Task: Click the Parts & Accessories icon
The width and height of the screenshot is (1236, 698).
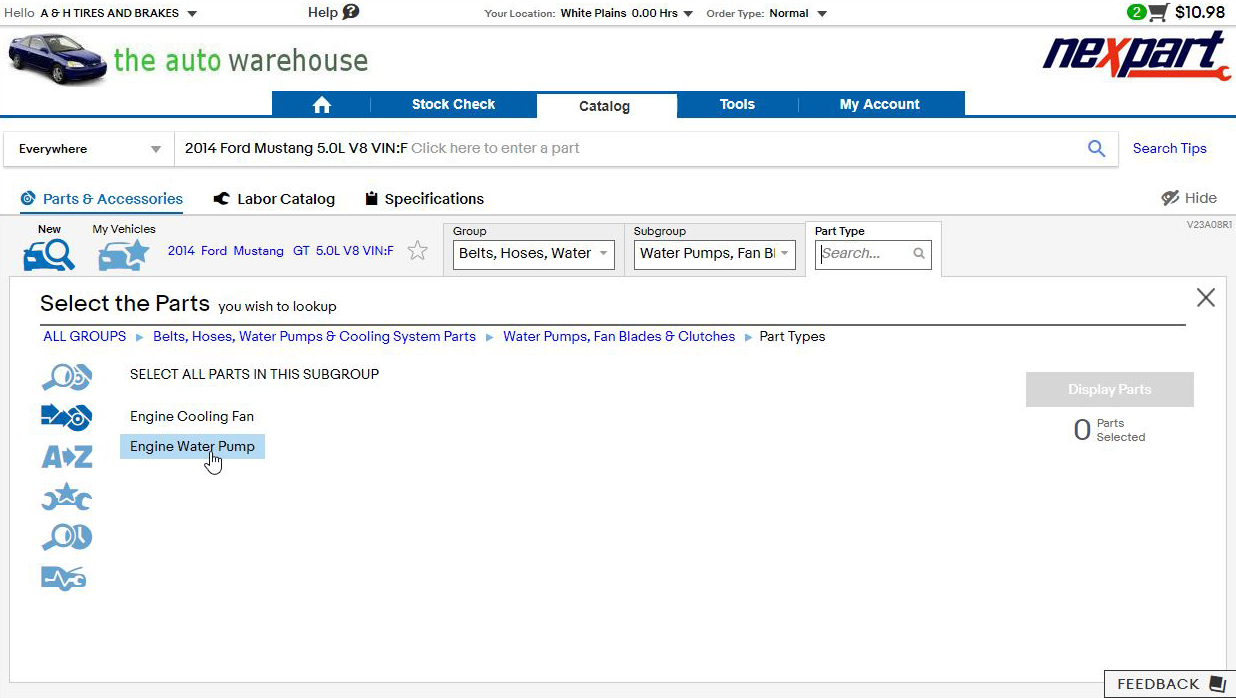Action: [x=28, y=199]
